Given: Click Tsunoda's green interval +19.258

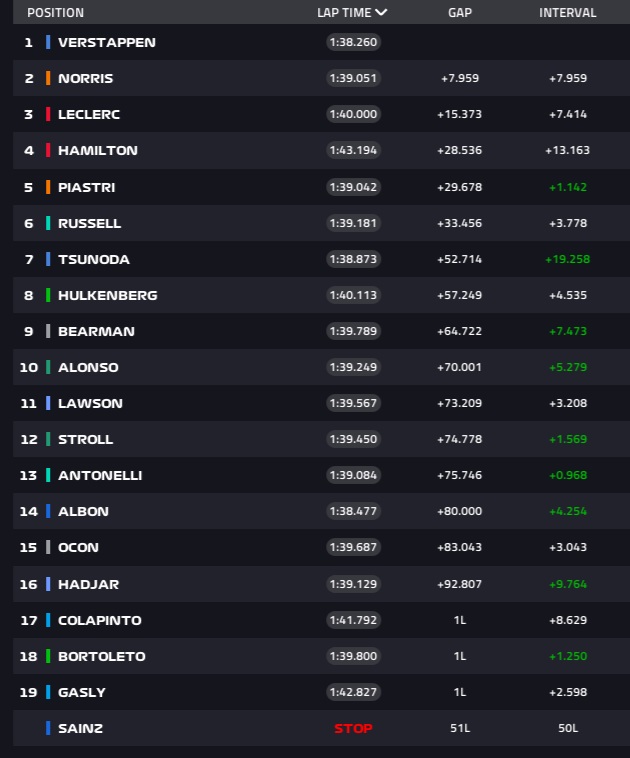Looking at the screenshot, I should tap(567, 259).
